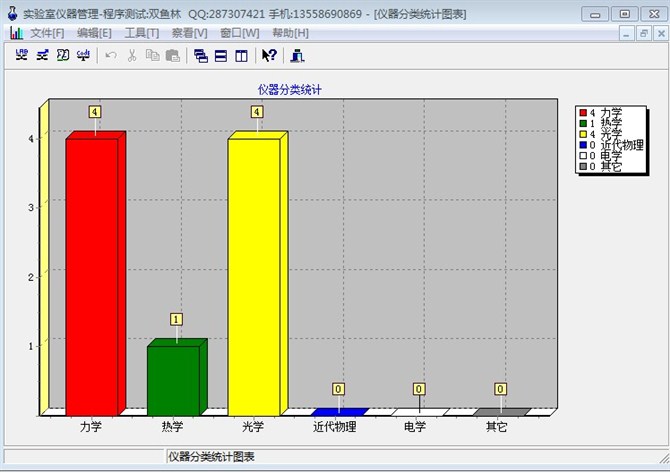Click the value label 0 above 近代物理
Viewport: 670px width, 473px height.
tap(338, 389)
